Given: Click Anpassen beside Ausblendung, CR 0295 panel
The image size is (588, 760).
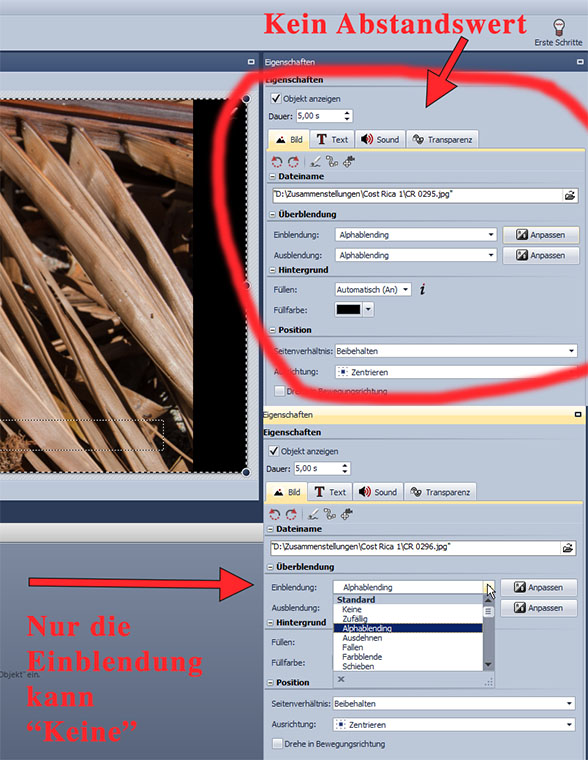Looking at the screenshot, I should coord(541,255).
